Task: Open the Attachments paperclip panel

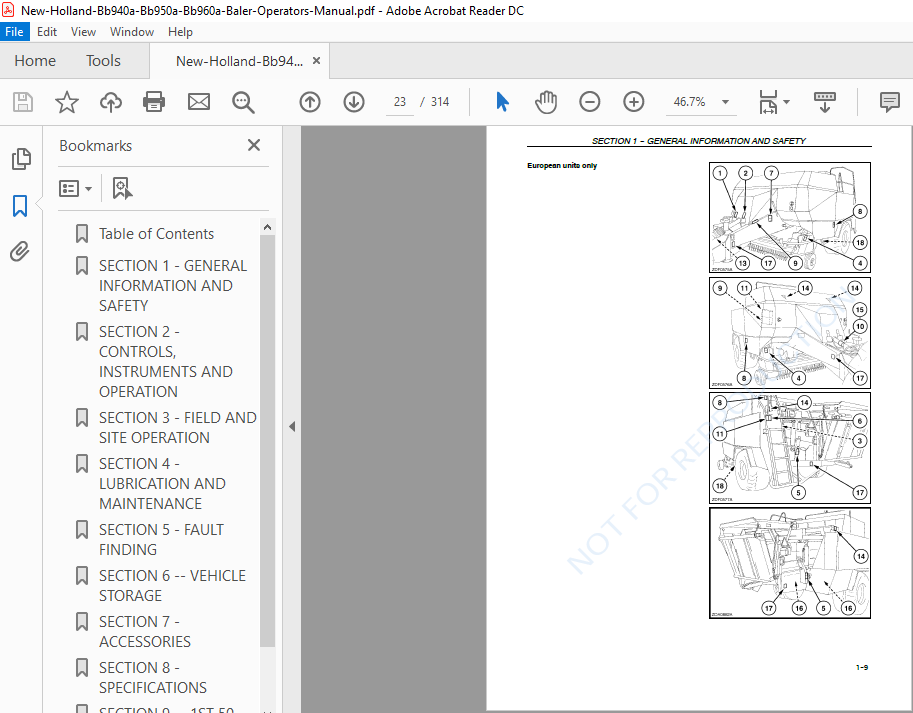Action: 20,251
